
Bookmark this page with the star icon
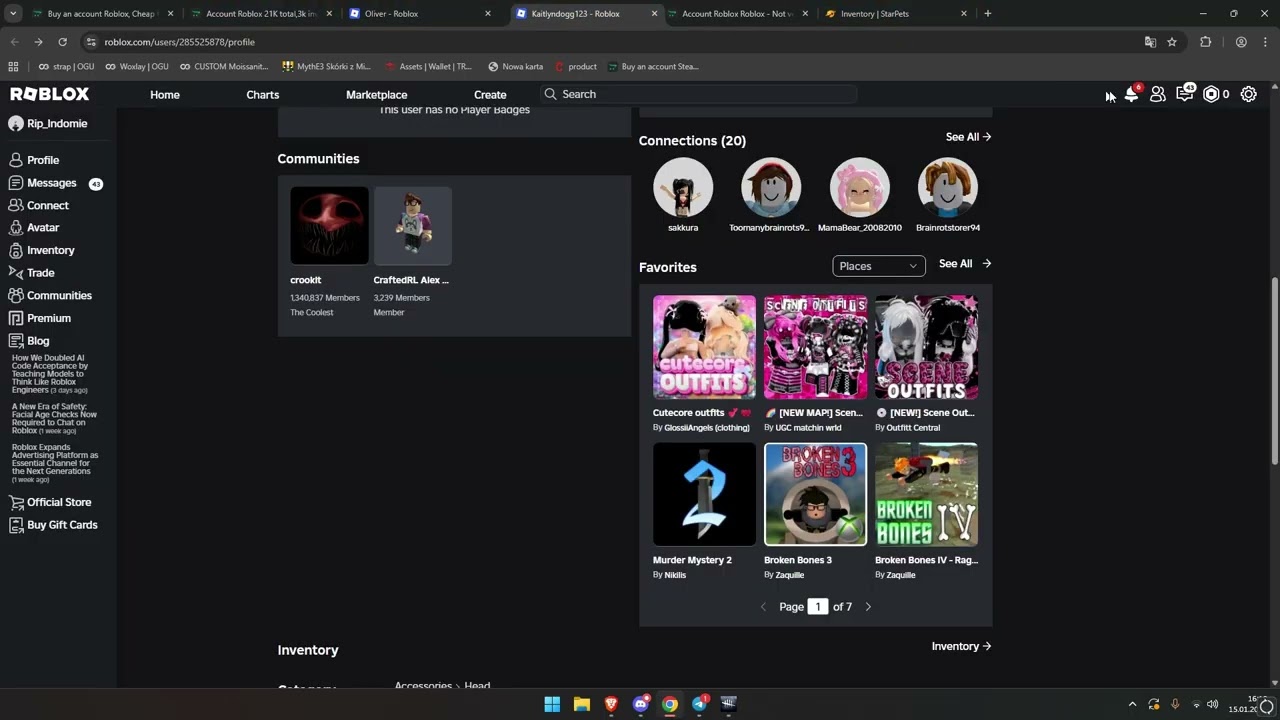[x=1172, y=42]
